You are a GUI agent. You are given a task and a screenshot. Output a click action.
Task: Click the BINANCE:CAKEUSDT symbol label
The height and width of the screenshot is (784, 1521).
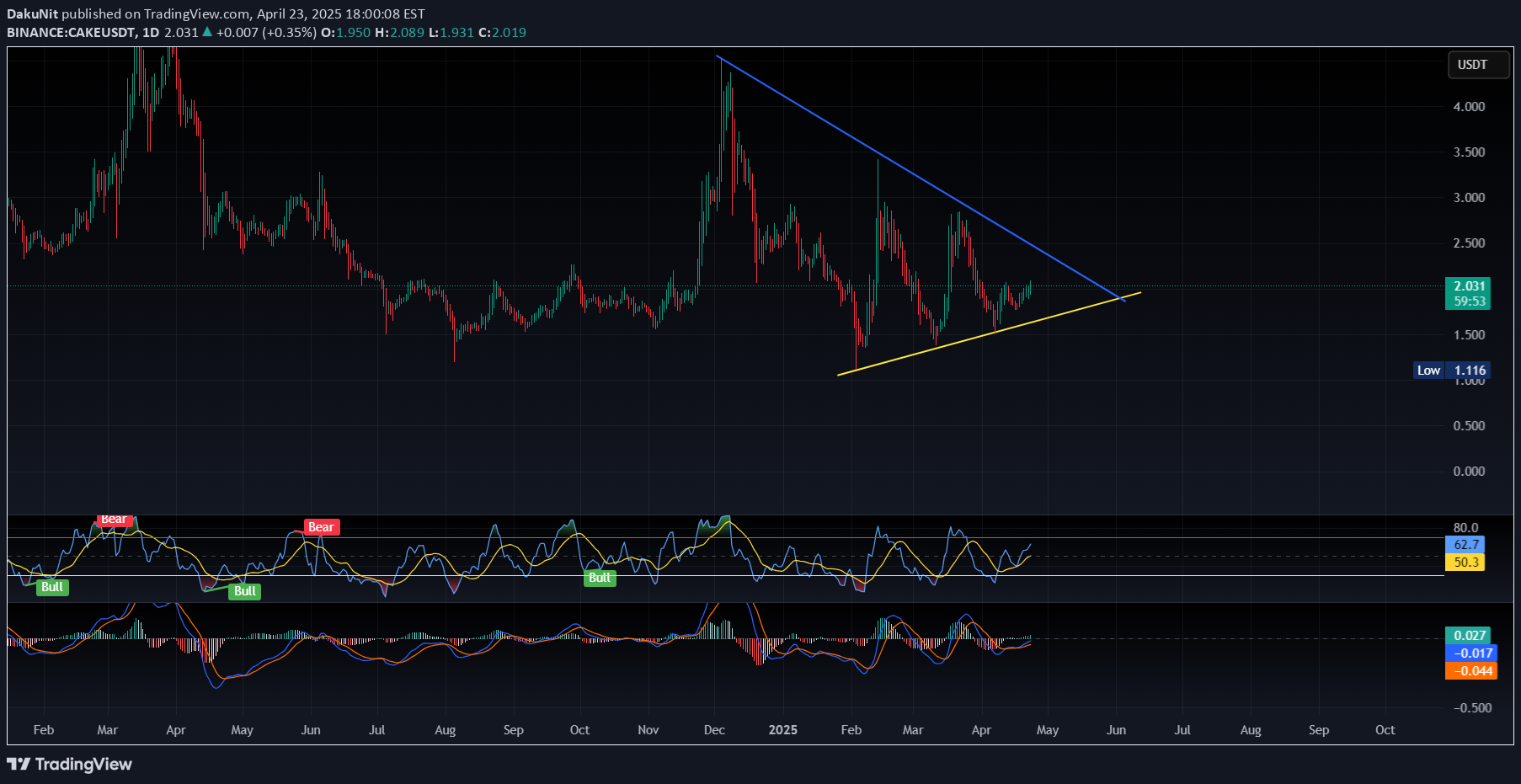point(72,32)
